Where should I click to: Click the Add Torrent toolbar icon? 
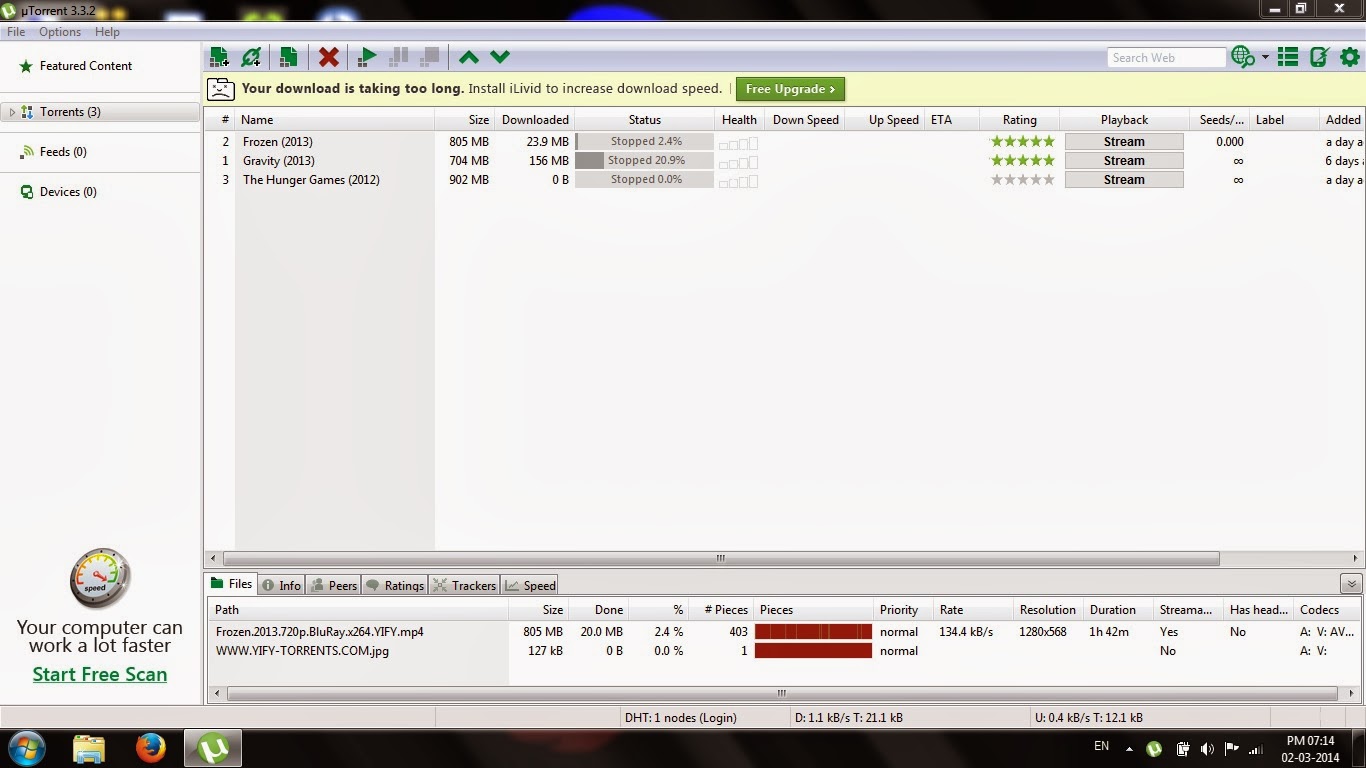[x=219, y=57]
